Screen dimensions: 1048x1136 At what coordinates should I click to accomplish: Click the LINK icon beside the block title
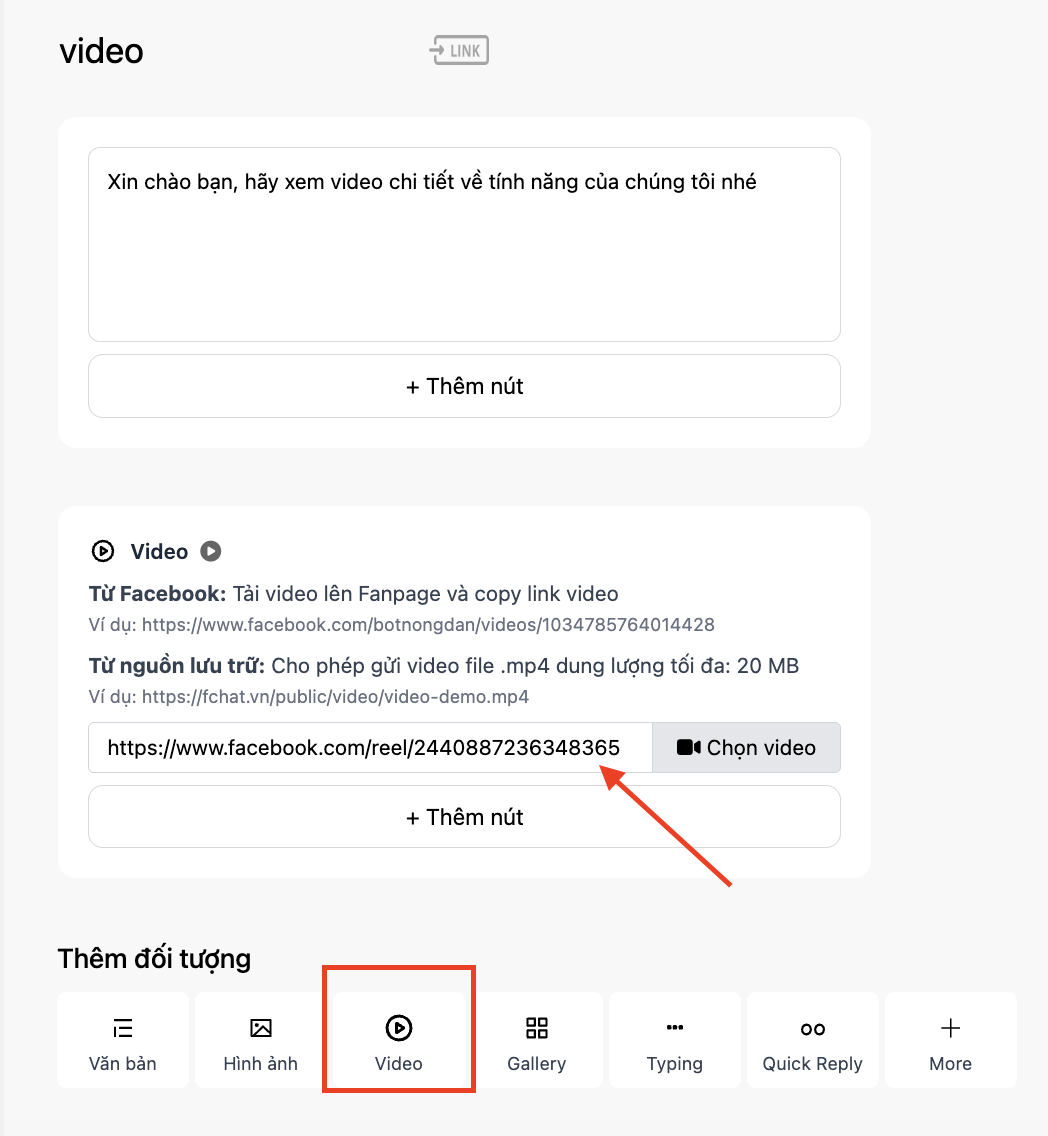click(459, 50)
